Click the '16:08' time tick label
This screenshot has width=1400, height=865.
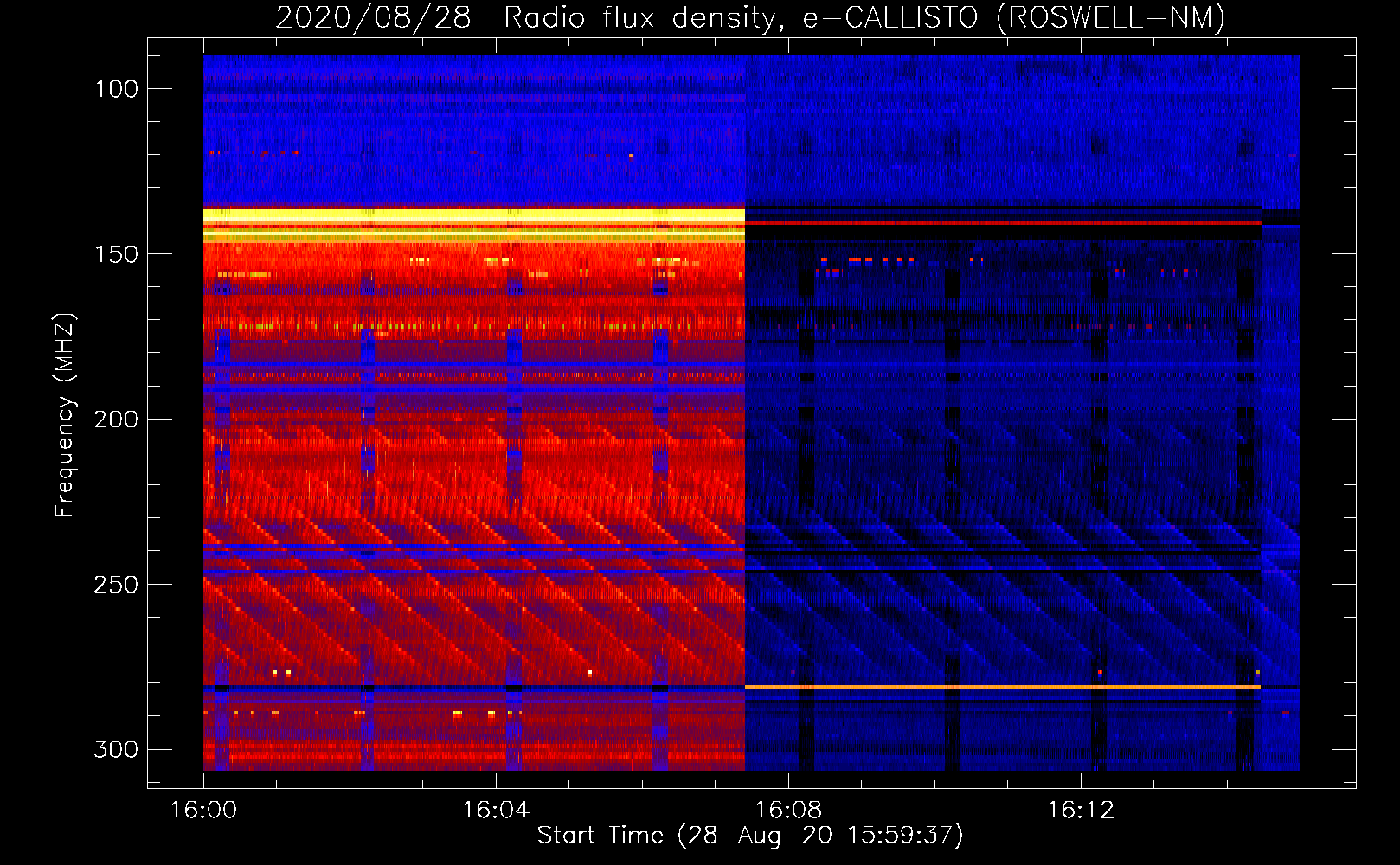(x=788, y=811)
